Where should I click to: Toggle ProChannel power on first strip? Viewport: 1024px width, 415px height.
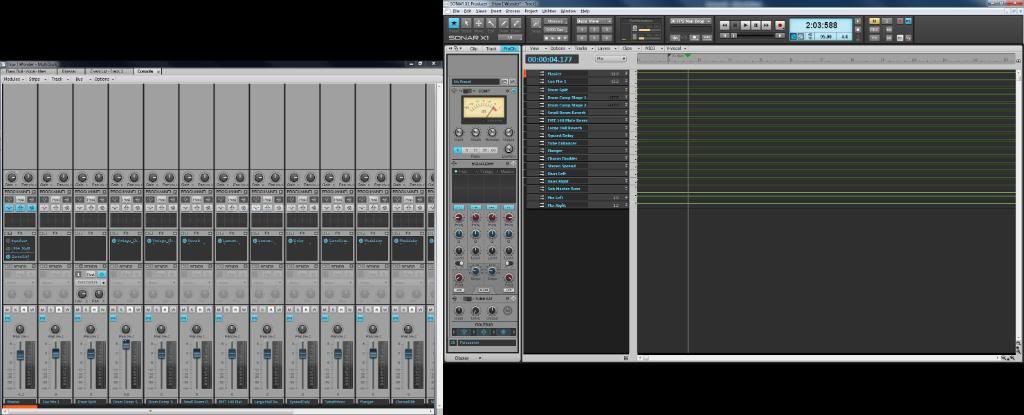click(34, 191)
